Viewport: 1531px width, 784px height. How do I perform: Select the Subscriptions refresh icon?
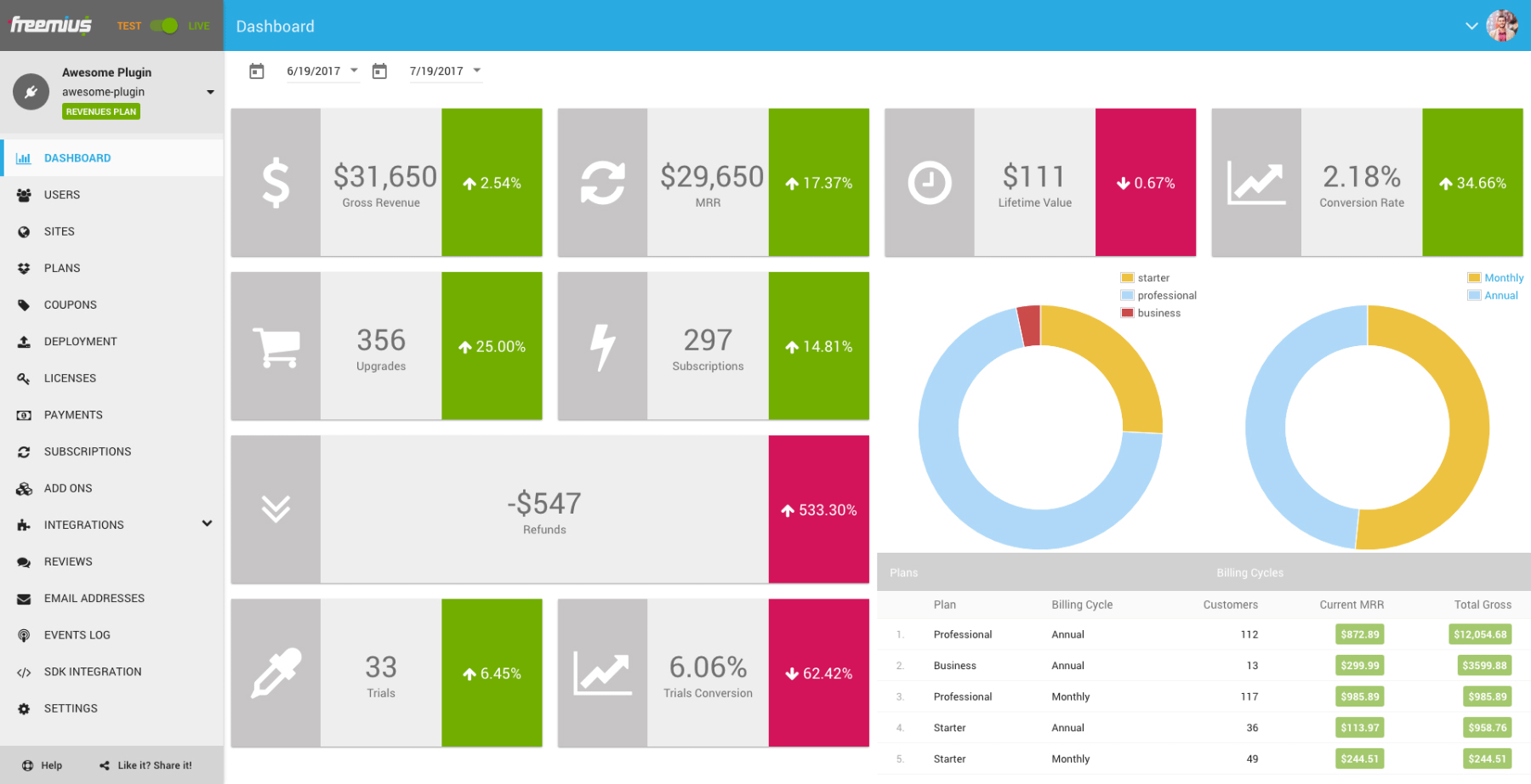(24, 451)
